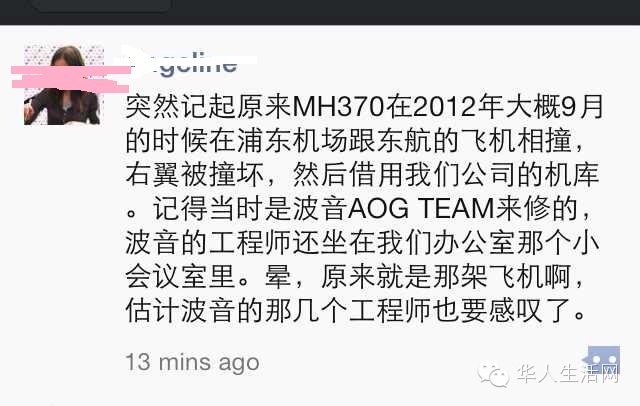
Task: Tap the rounded button in the dark top bar
Action: point(102,5)
